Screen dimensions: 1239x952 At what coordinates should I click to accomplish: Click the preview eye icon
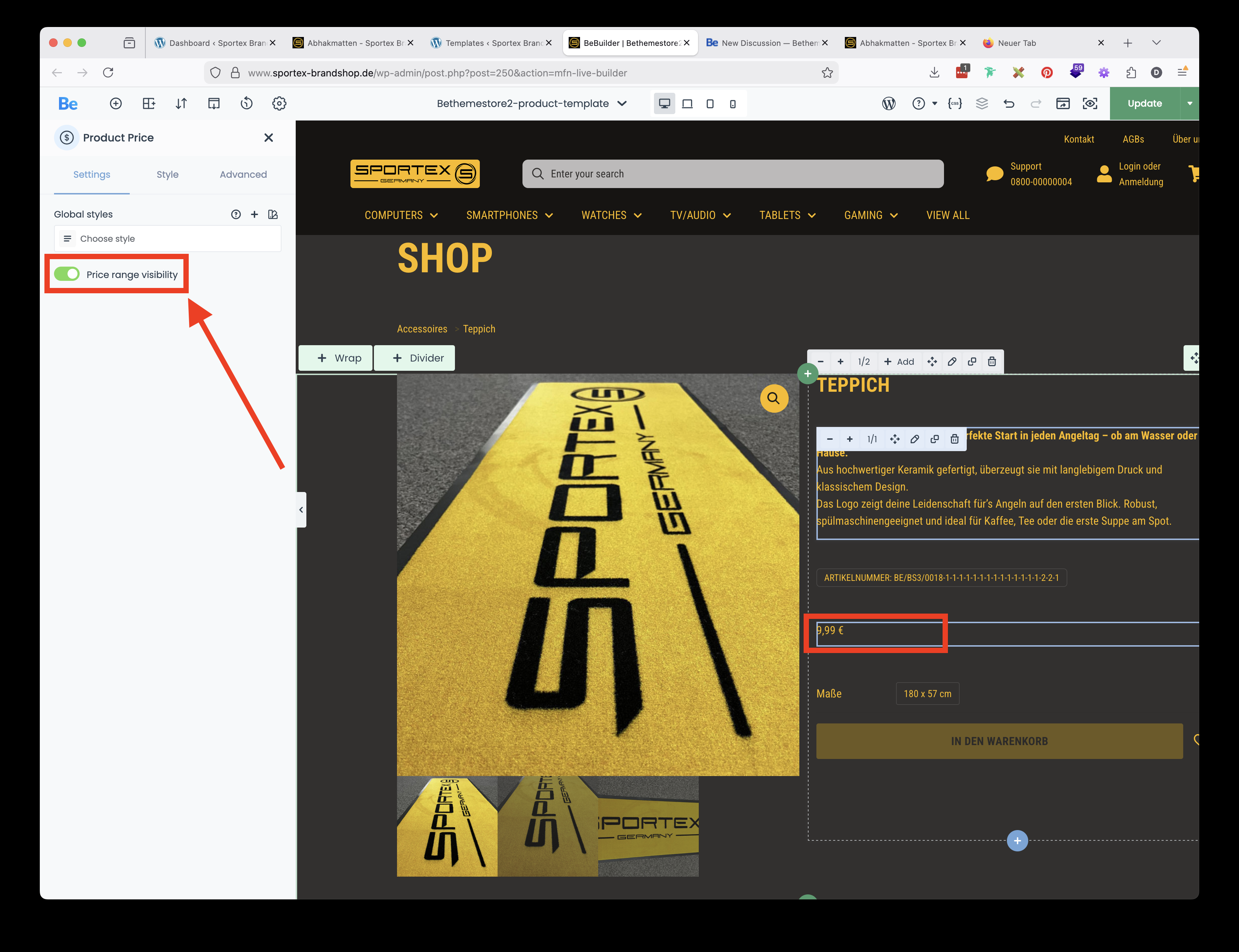coord(1090,103)
